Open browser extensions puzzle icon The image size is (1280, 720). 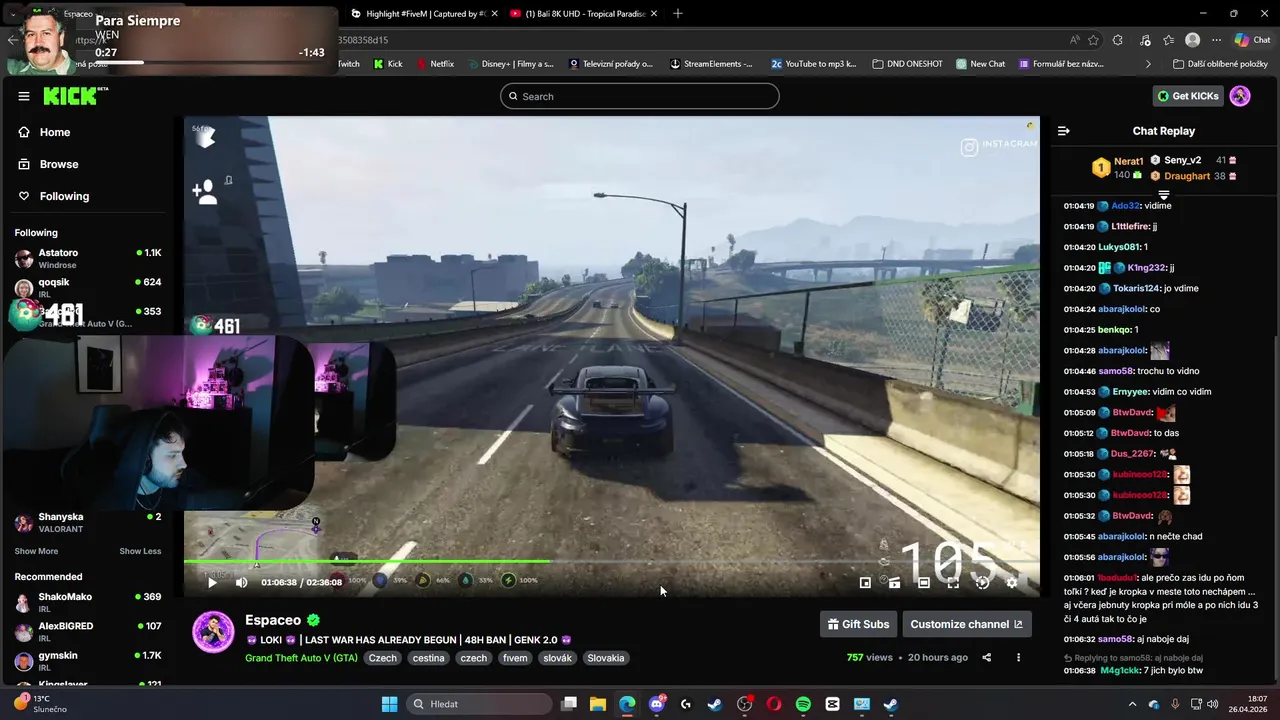click(1118, 40)
